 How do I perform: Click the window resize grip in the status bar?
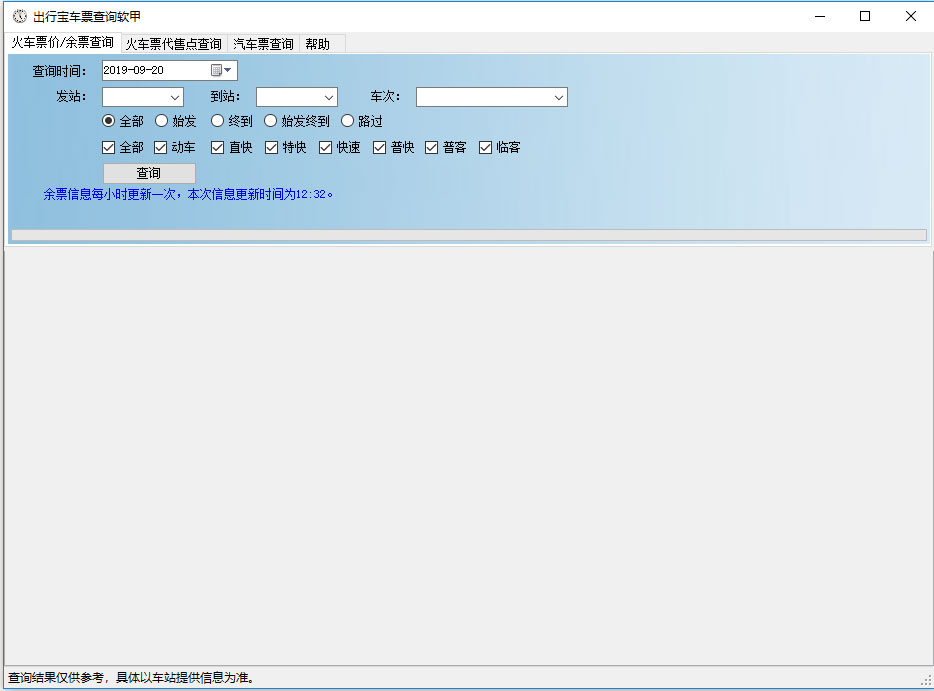pyautogui.click(x=926, y=681)
